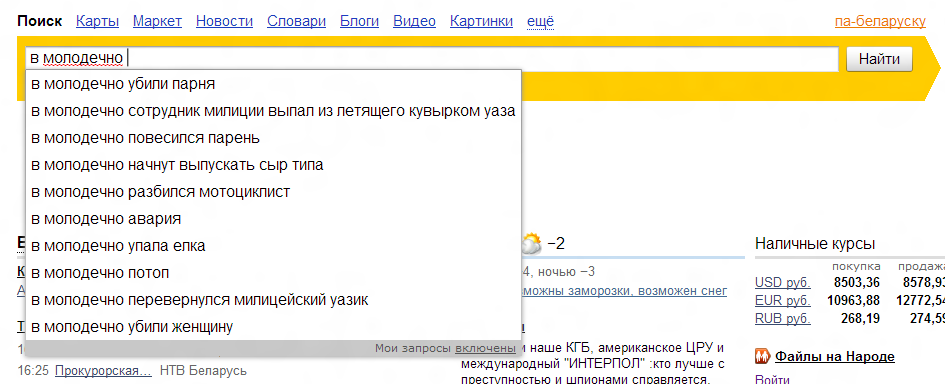The height and width of the screenshot is (384, 945).
Task: Expand the ещё services menu
Action: coord(541,22)
